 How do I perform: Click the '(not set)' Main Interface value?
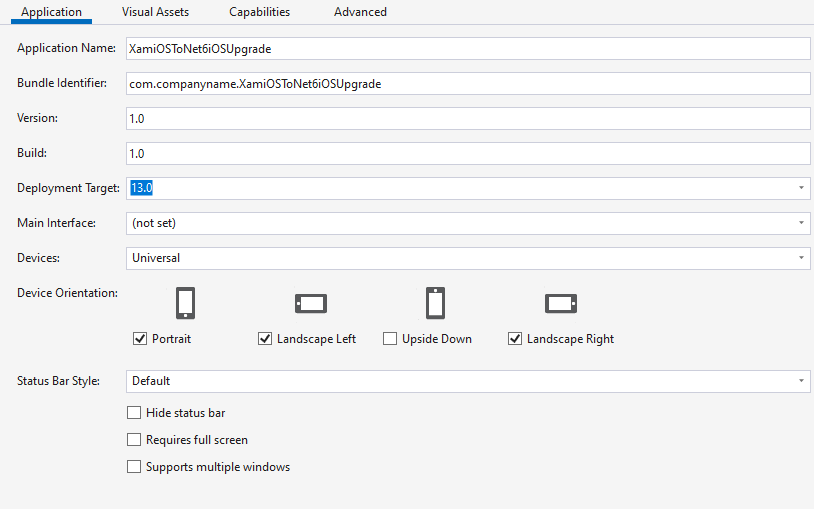154,223
